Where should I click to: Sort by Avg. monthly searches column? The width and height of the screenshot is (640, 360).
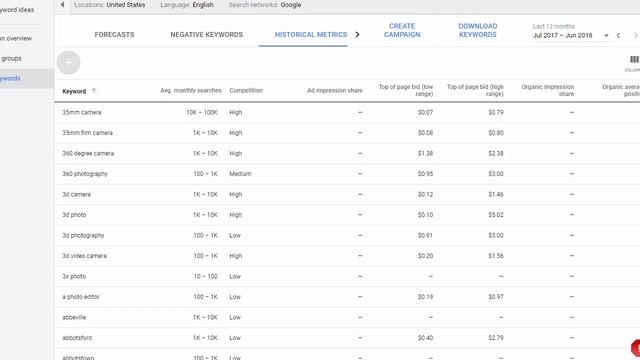pos(191,91)
